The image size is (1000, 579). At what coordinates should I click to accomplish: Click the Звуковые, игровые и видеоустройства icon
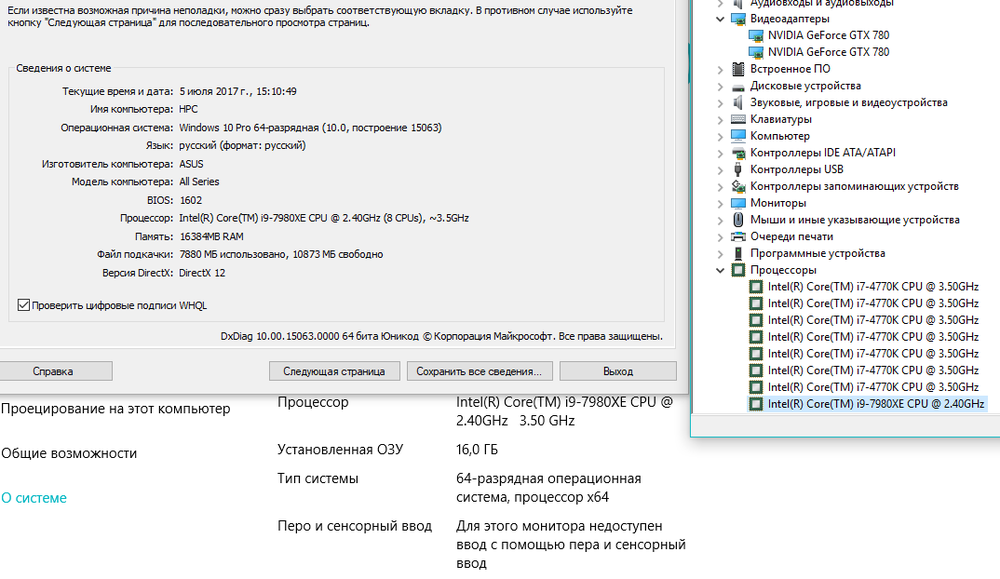(738, 102)
